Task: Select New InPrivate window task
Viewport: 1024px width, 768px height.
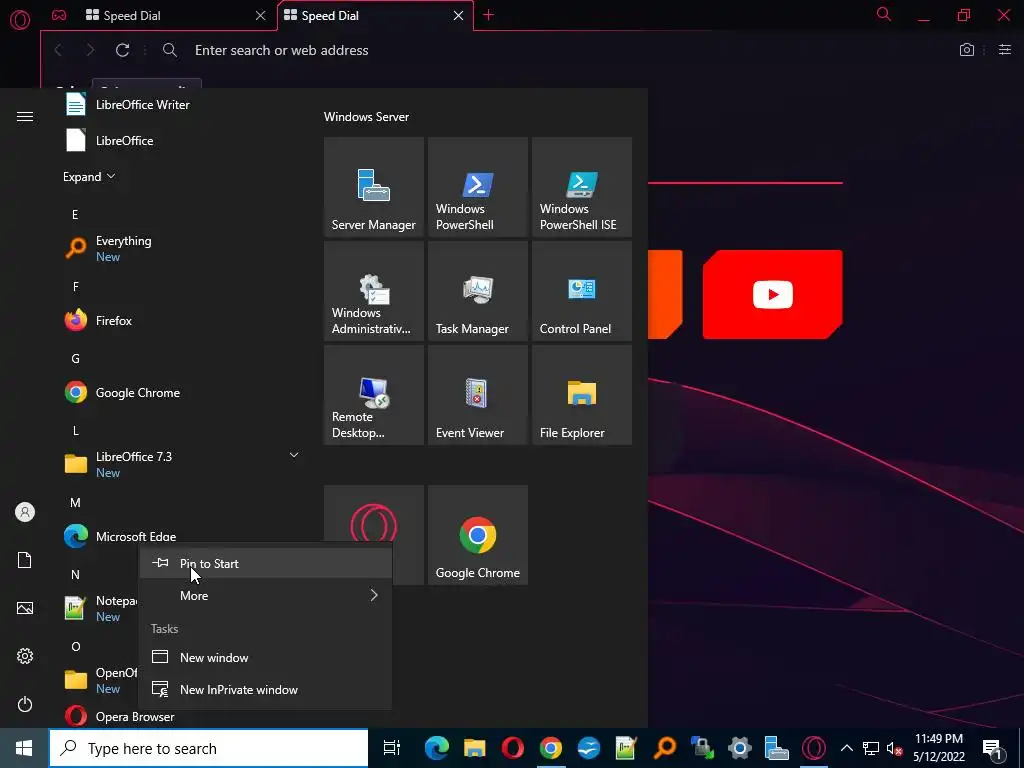Action: pos(266,690)
